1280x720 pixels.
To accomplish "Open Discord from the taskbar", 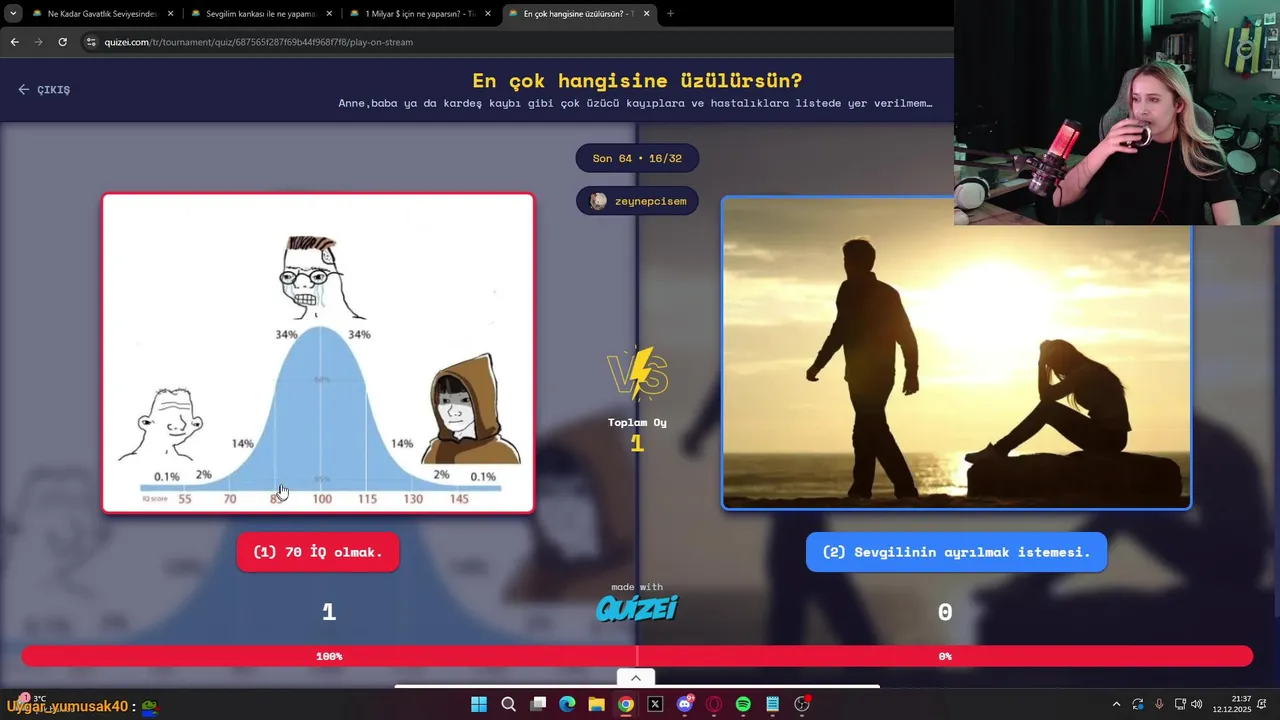I will pos(685,704).
